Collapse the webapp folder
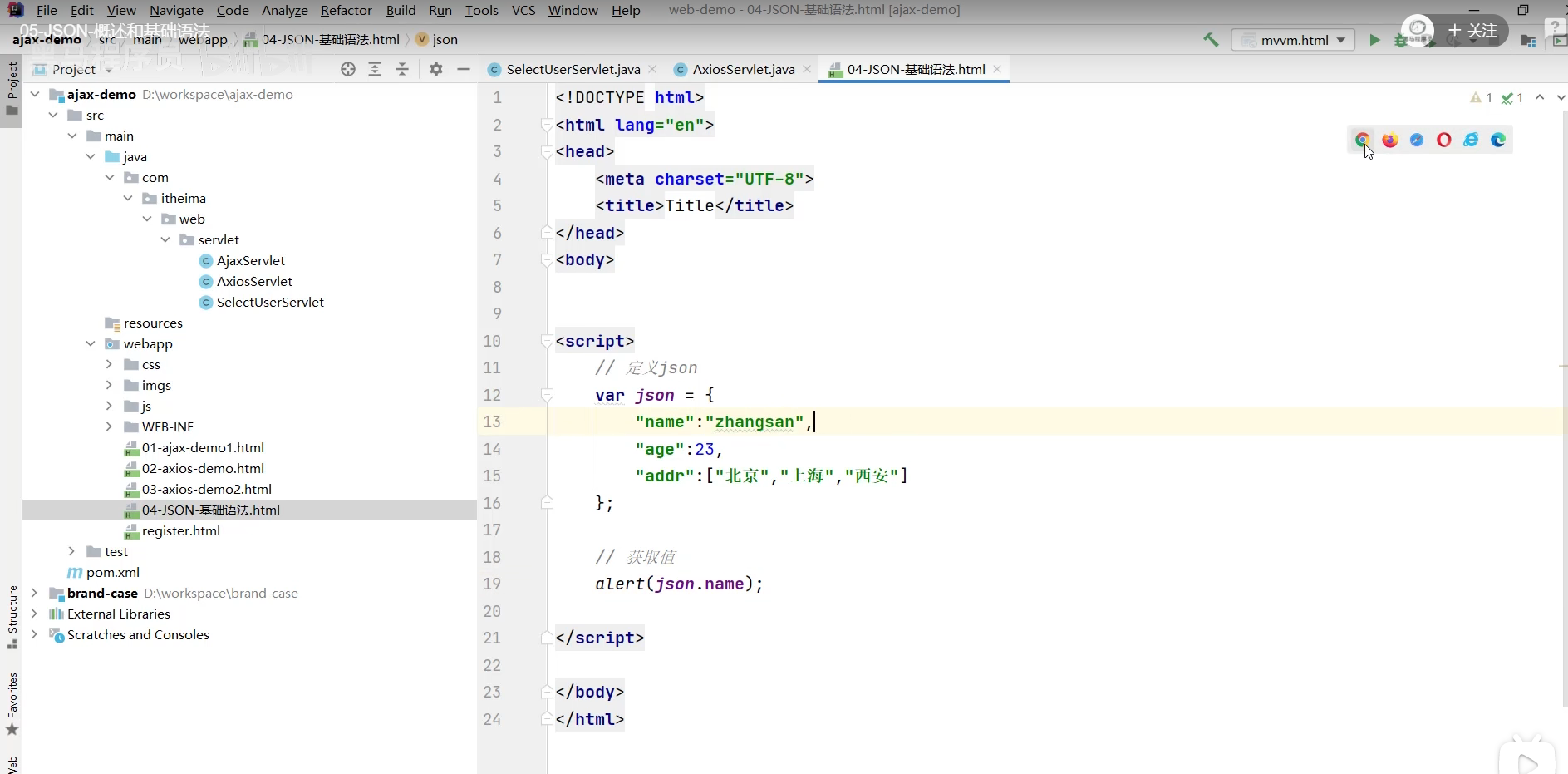Image resolution: width=1568 pixels, height=774 pixels. [x=91, y=343]
